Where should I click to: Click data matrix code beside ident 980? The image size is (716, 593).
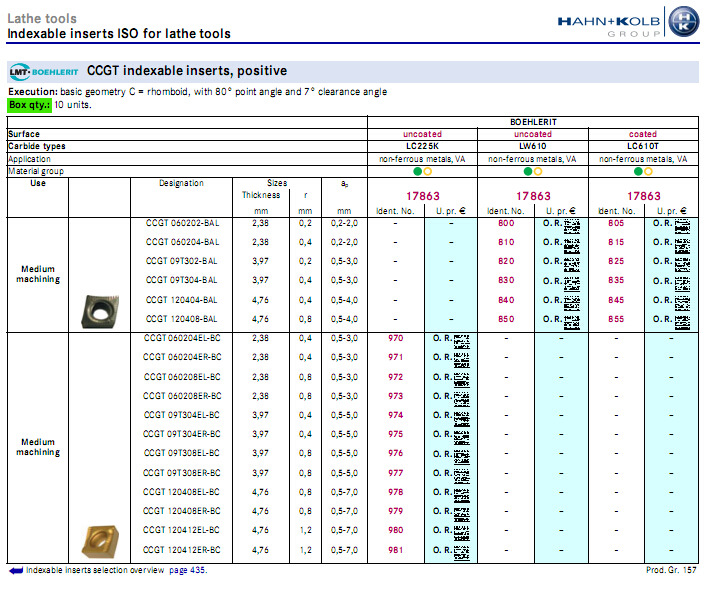click(462, 533)
